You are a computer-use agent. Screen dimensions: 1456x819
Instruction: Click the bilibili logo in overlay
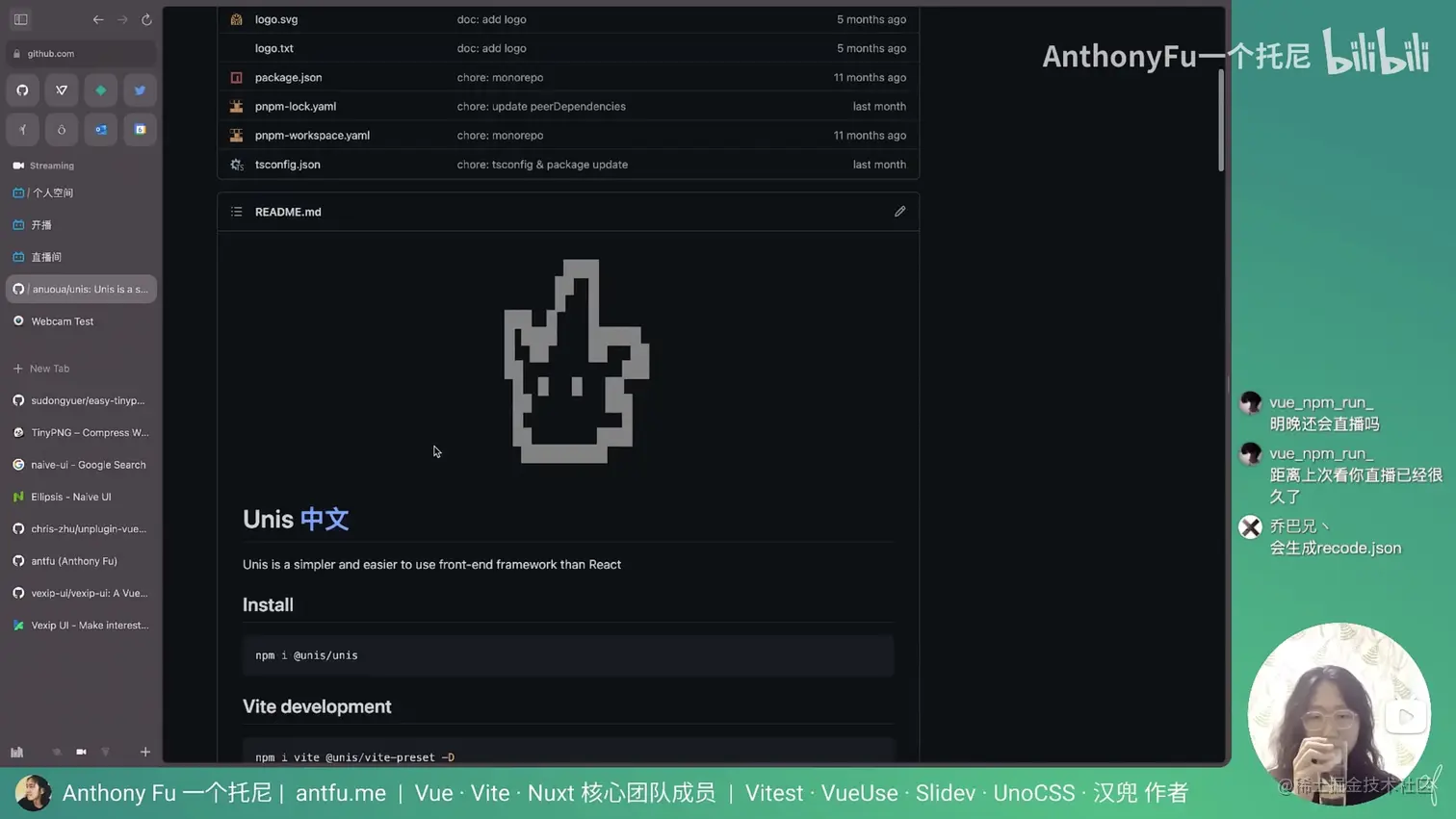[x=1376, y=52]
